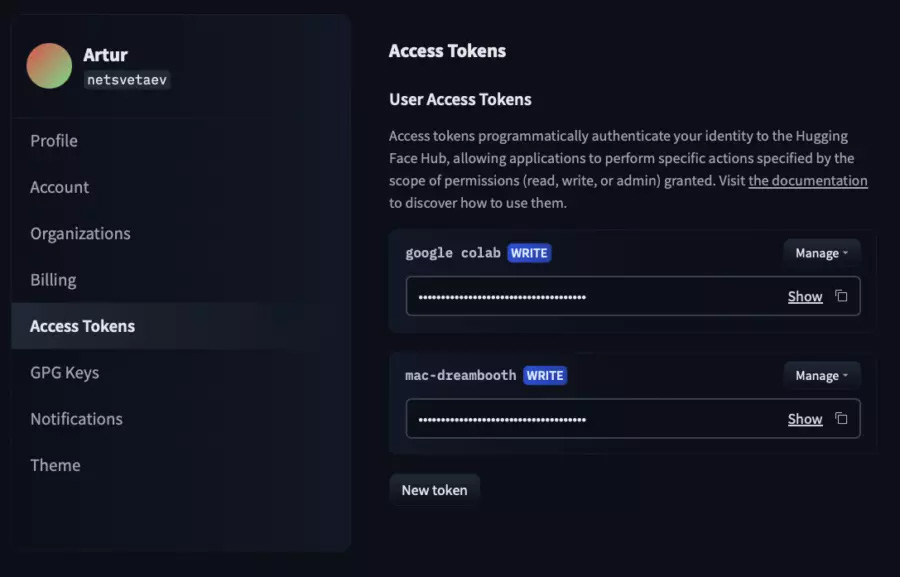
Task: Select Billing in the sidebar
Action: [53, 280]
